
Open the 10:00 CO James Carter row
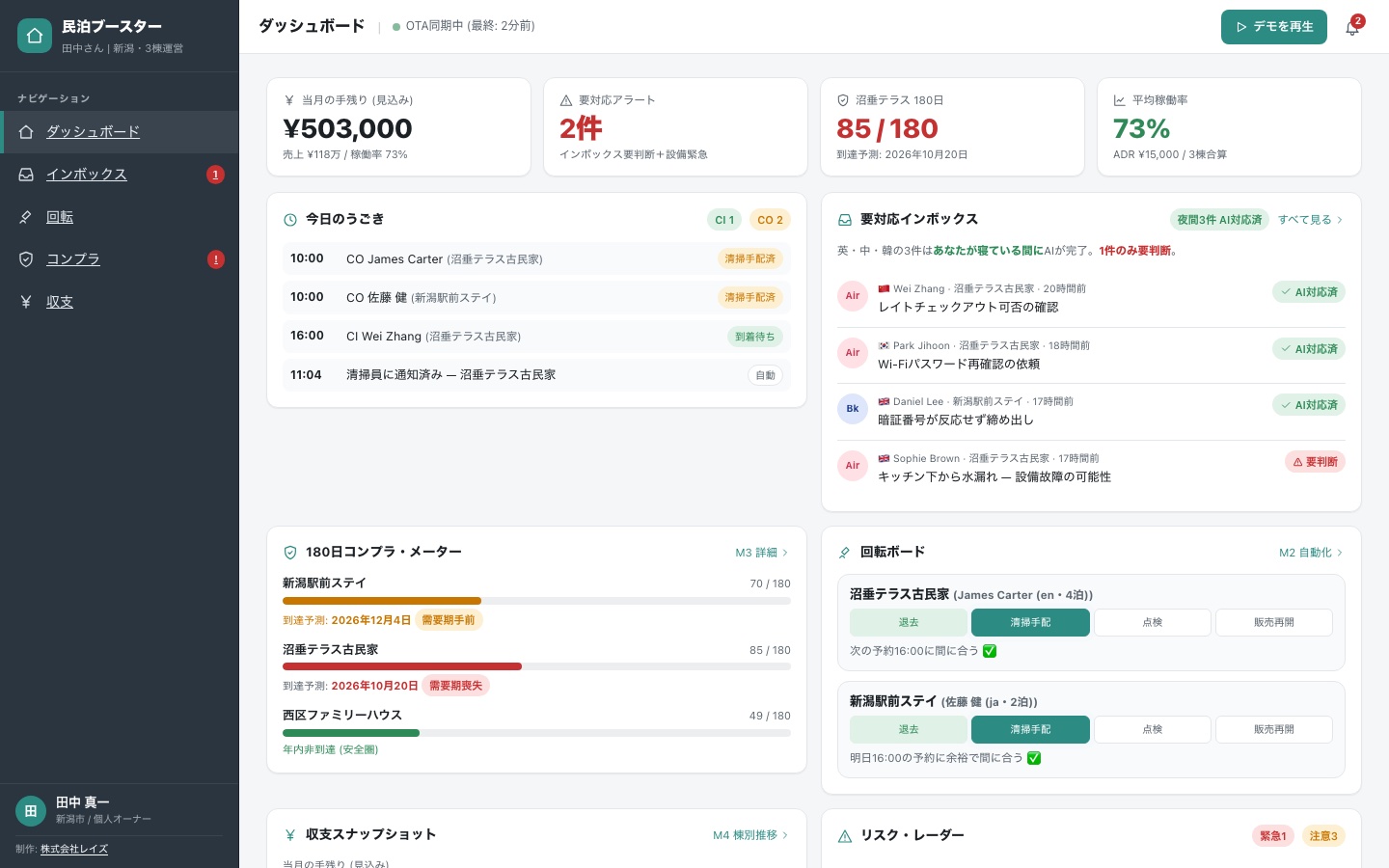pyautogui.click(x=536, y=259)
